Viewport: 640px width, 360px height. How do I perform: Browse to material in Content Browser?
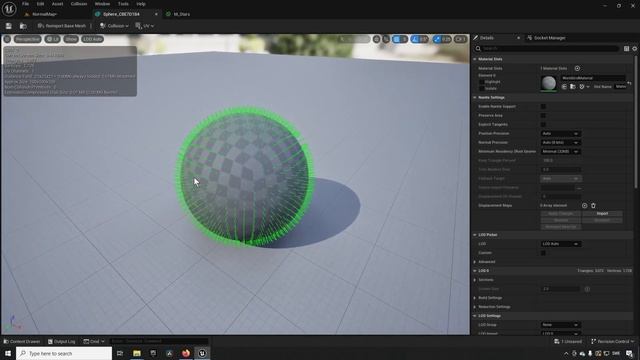point(573,87)
